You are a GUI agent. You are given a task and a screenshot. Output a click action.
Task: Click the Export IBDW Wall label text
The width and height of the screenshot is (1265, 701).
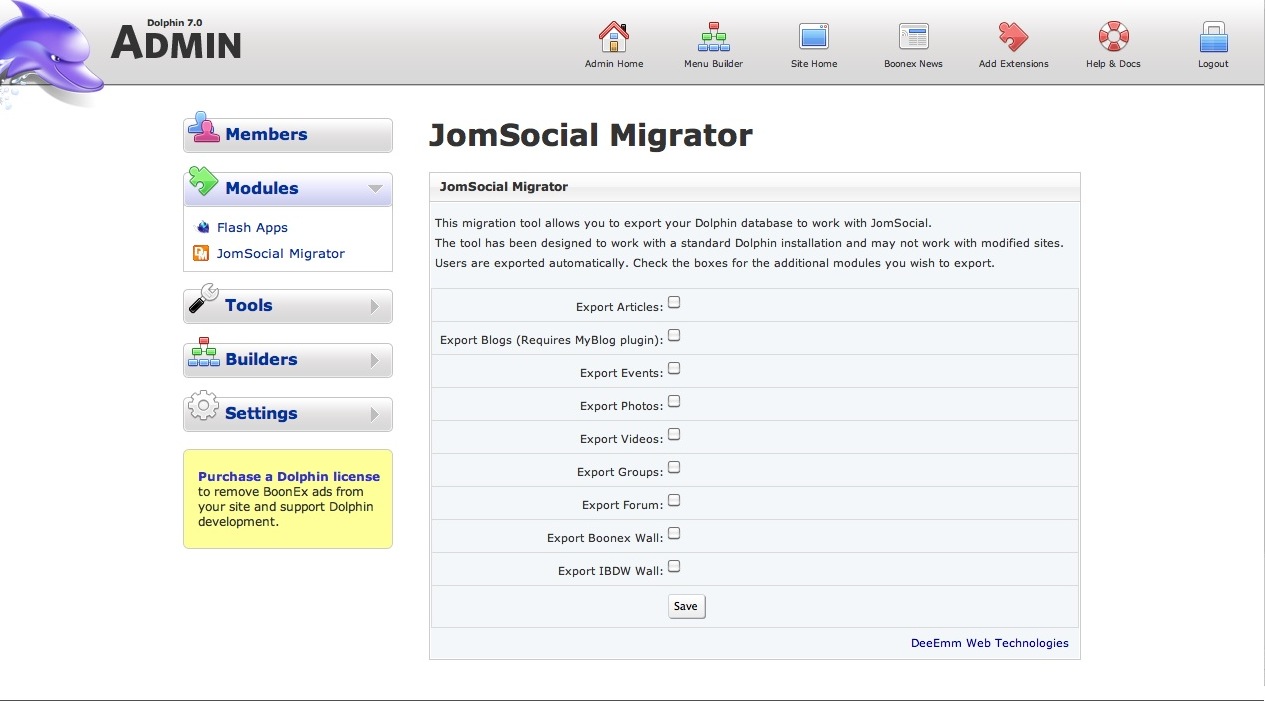(611, 571)
